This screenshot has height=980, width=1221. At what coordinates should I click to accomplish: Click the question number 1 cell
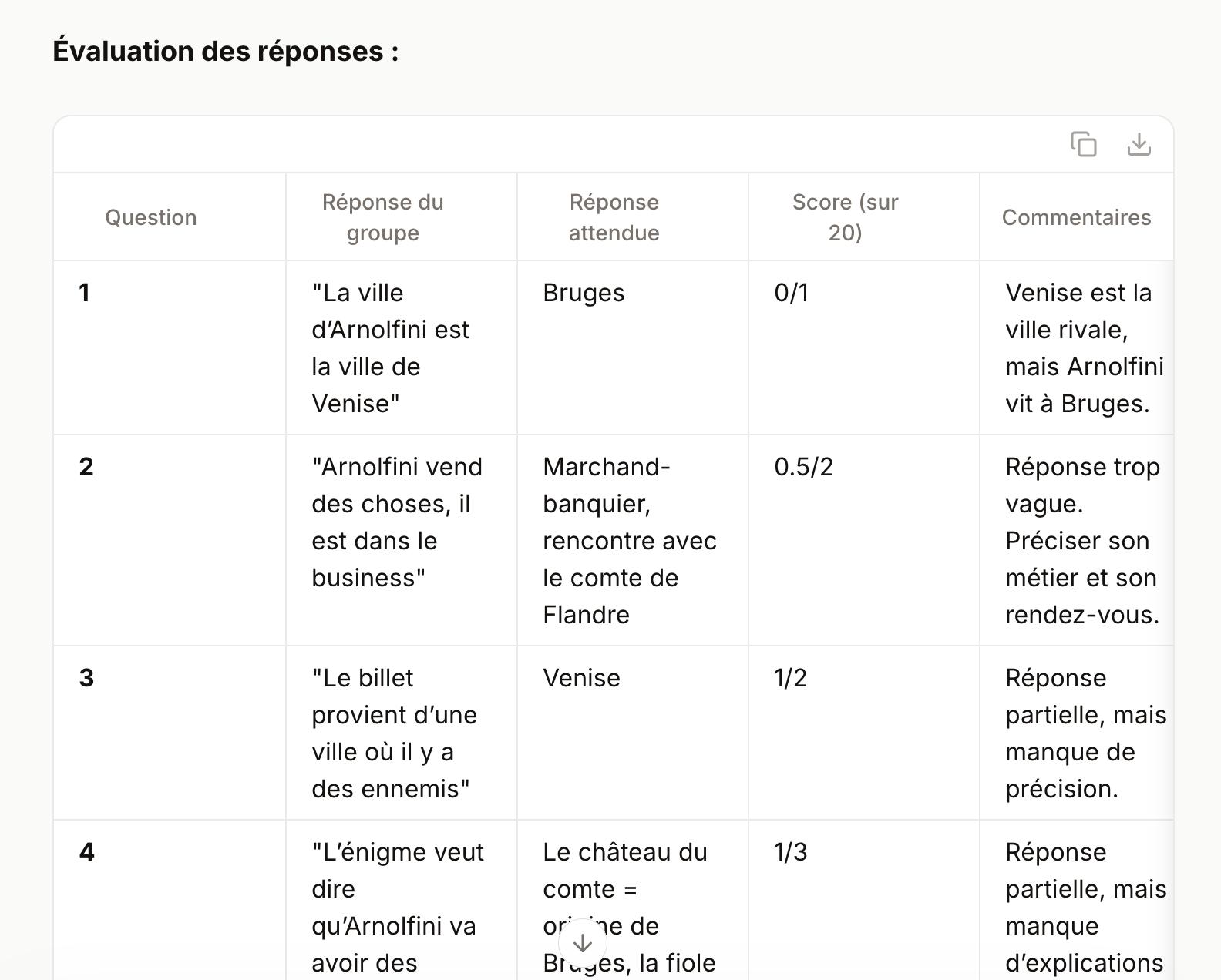[x=85, y=293]
